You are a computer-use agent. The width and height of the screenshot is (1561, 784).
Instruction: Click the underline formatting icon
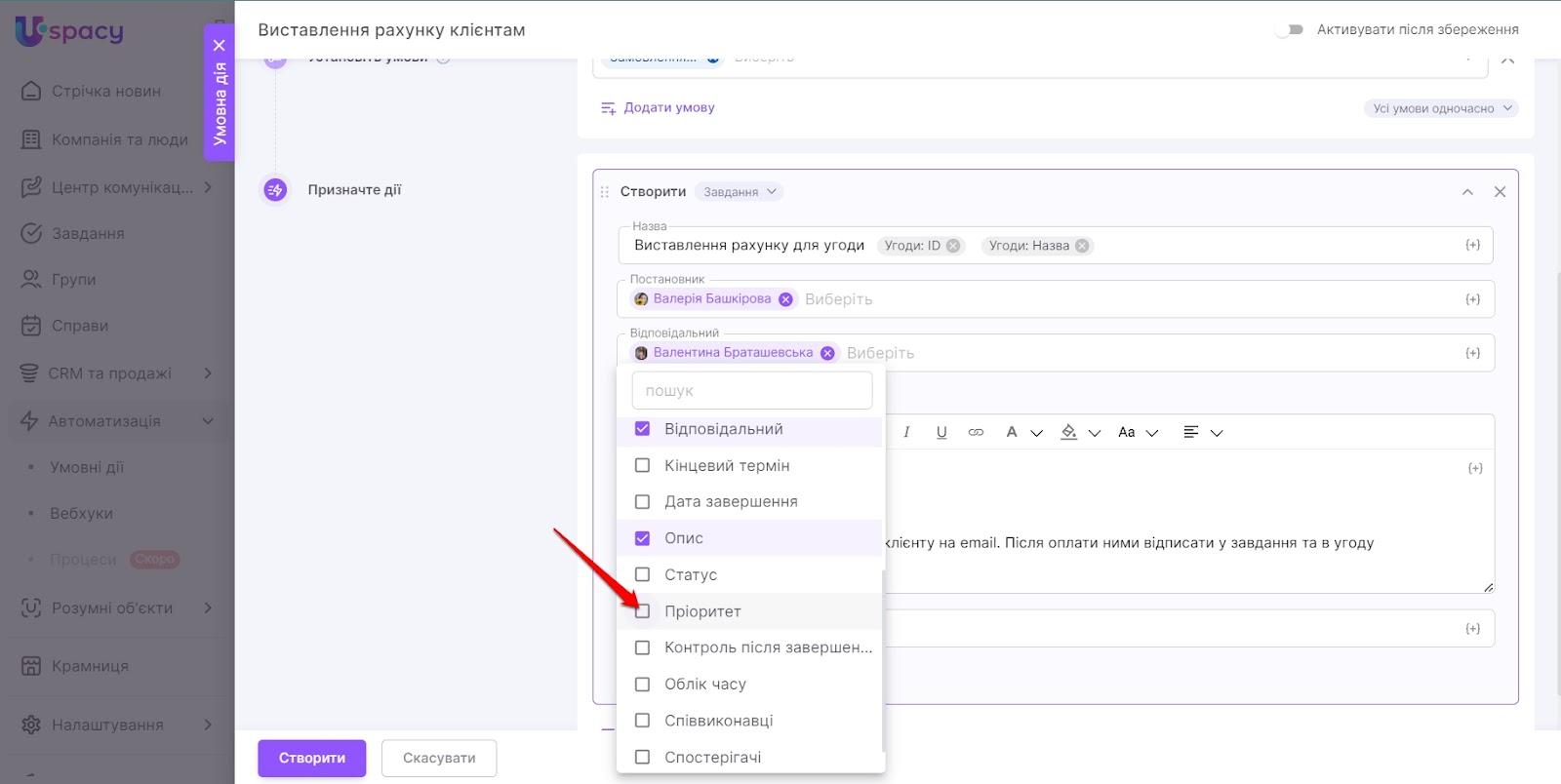click(941, 432)
